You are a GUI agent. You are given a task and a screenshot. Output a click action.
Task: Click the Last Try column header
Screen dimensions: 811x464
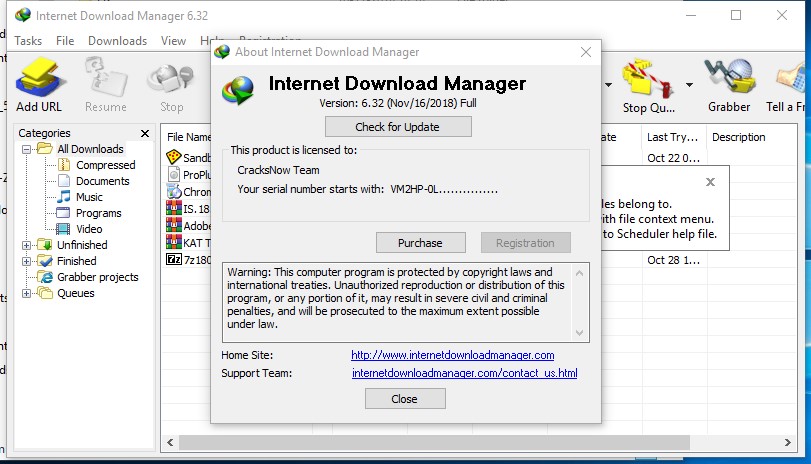point(672,137)
